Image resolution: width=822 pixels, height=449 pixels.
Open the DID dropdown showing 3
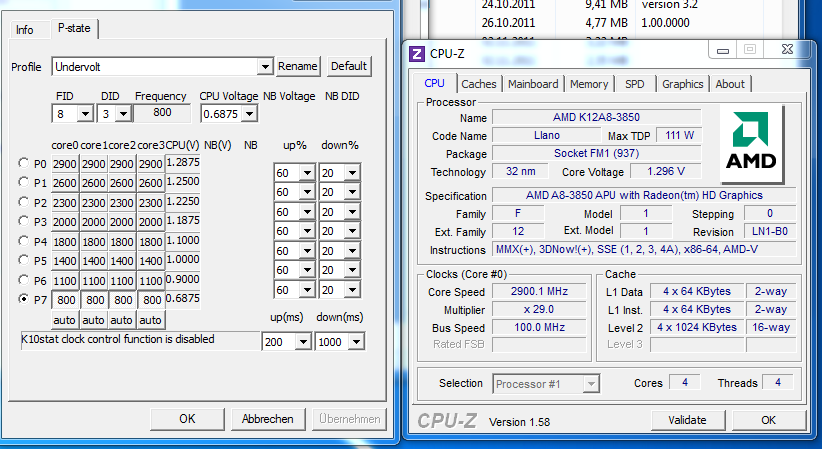tap(123, 114)
